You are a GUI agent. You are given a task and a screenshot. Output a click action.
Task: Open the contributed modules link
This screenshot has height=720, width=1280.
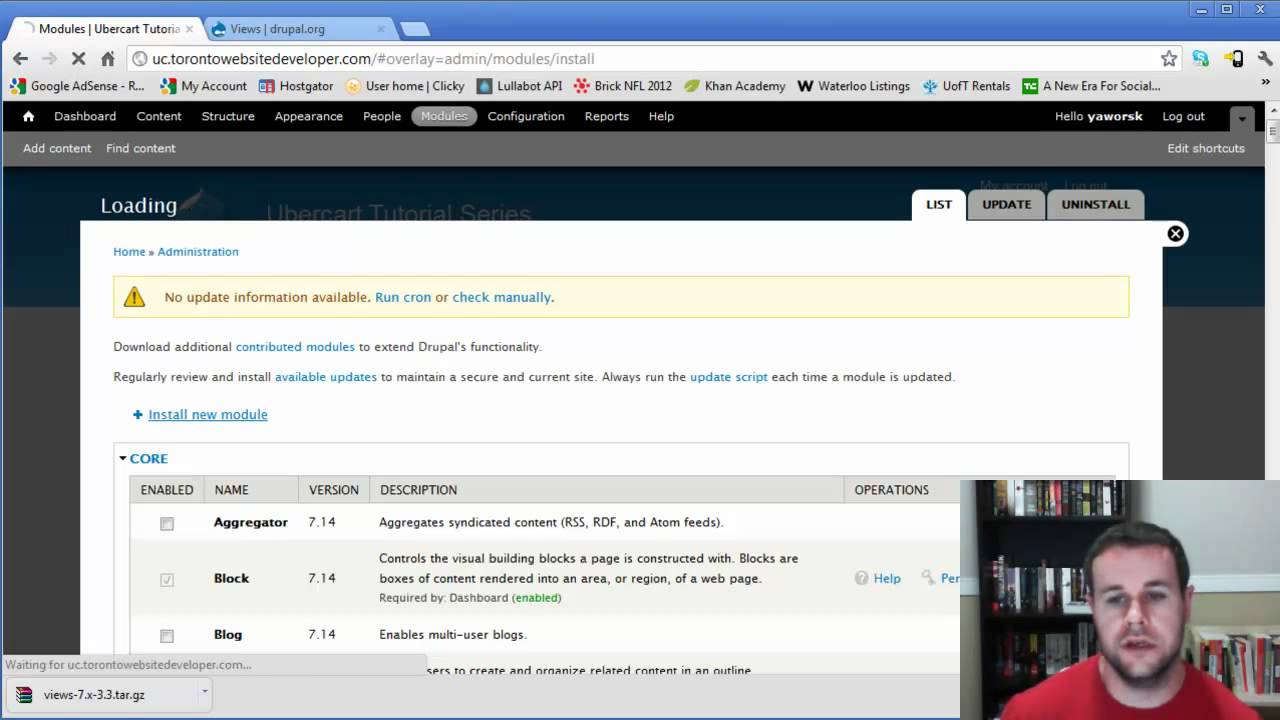tap(295, 347)
